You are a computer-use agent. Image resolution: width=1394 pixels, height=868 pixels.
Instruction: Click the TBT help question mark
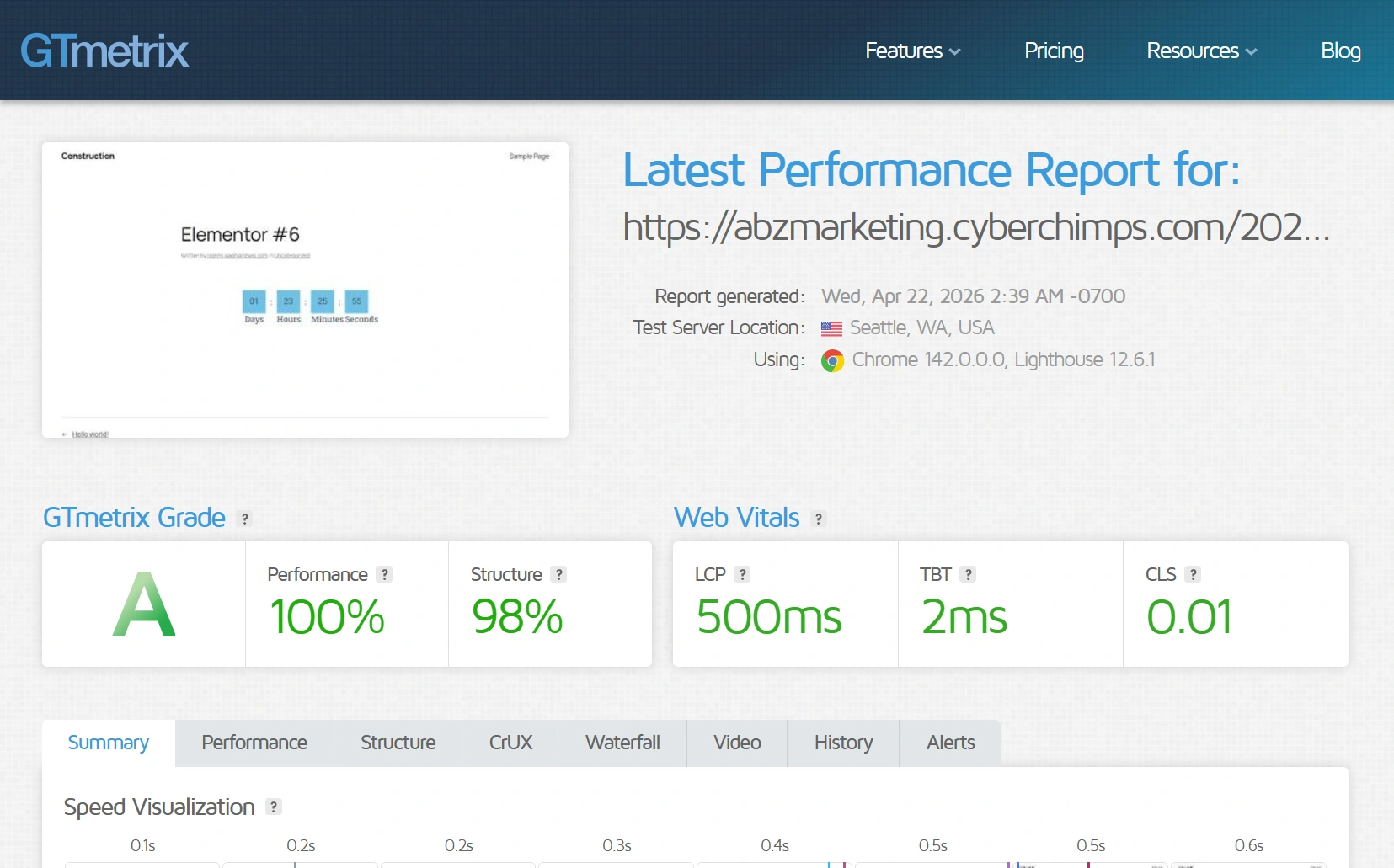point(969,574)
